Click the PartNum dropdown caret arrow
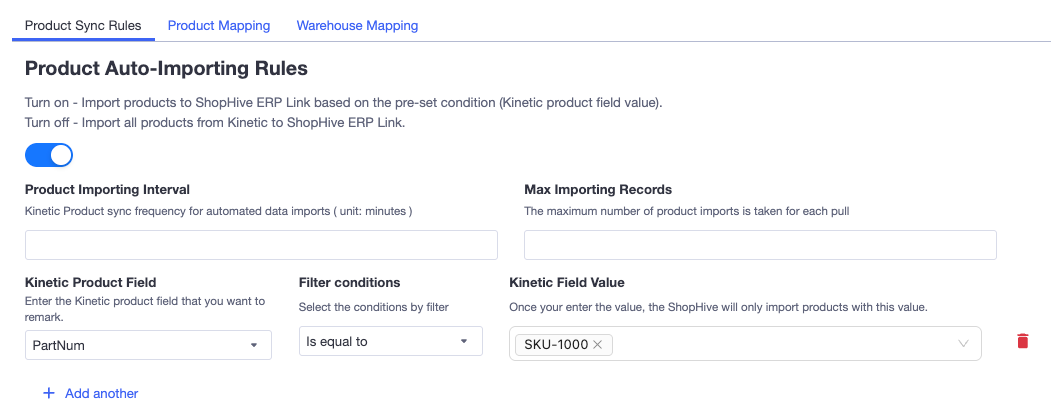 tap(253, 345)
